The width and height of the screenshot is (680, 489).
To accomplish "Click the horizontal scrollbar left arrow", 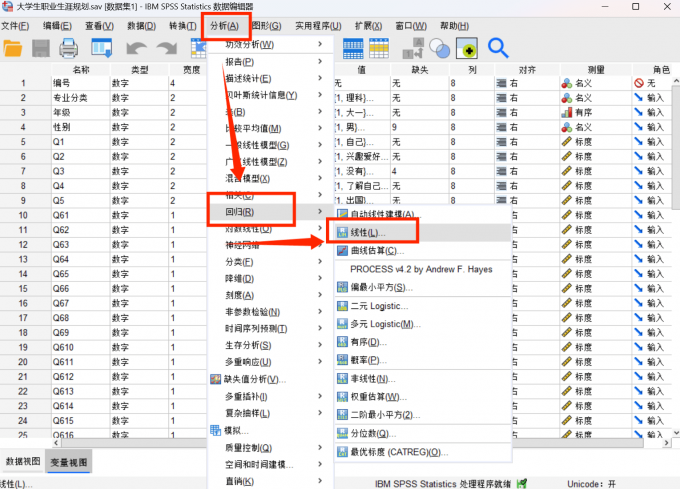I will tap(56, 443).
